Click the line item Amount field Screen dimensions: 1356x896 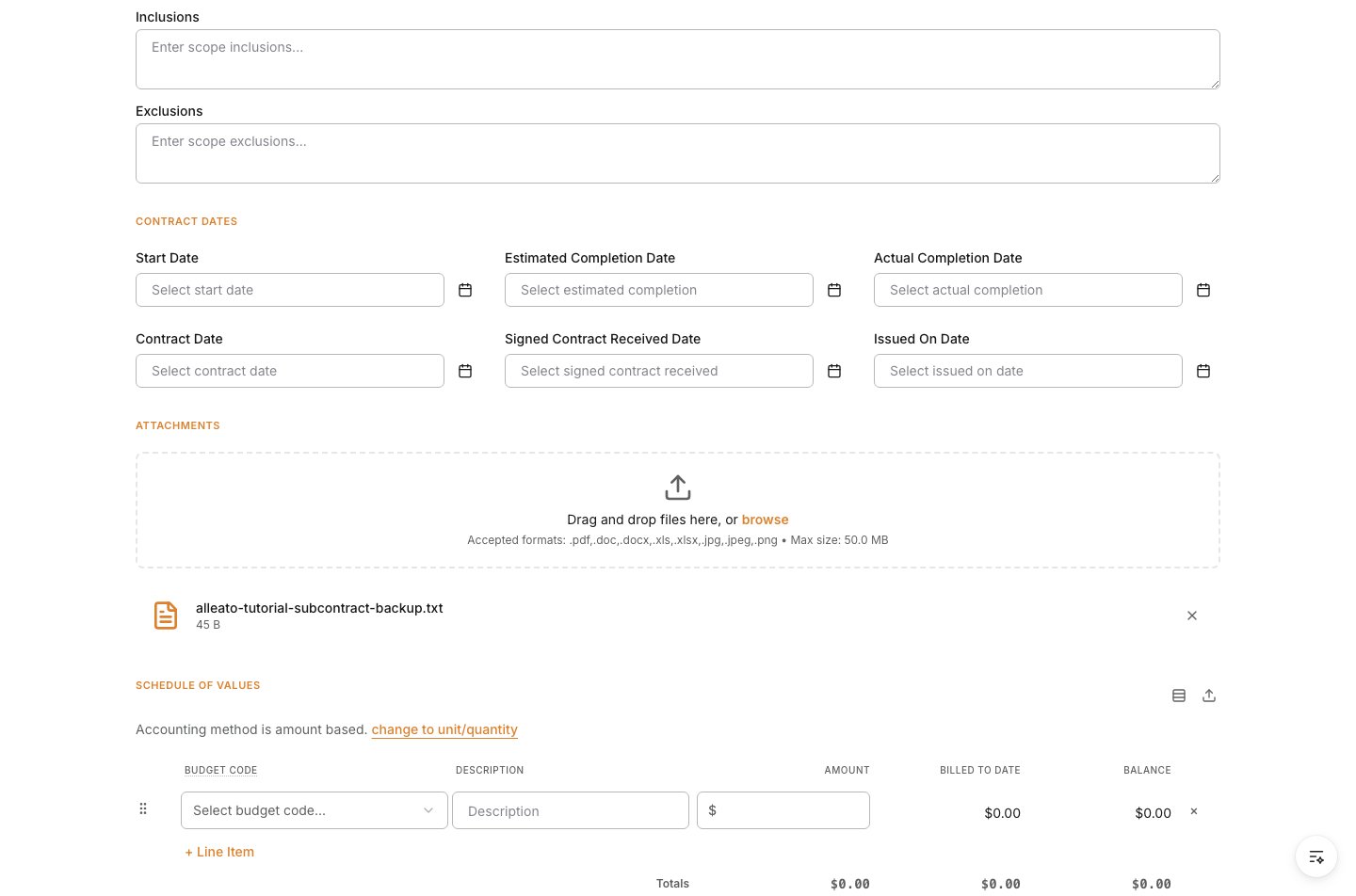[x=783, y=810]
